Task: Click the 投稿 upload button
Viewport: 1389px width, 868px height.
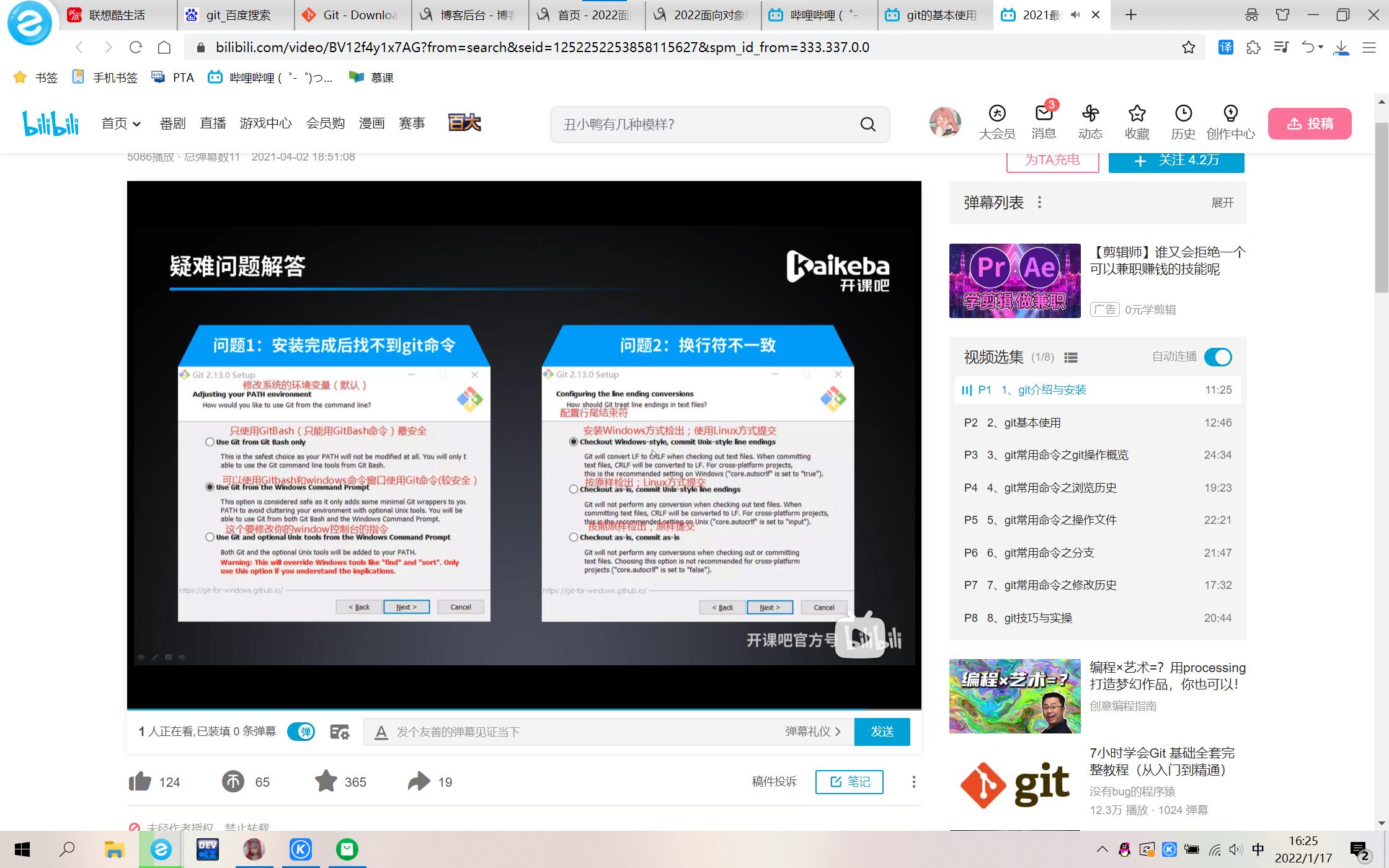Action: click(x=1310, y=124)
